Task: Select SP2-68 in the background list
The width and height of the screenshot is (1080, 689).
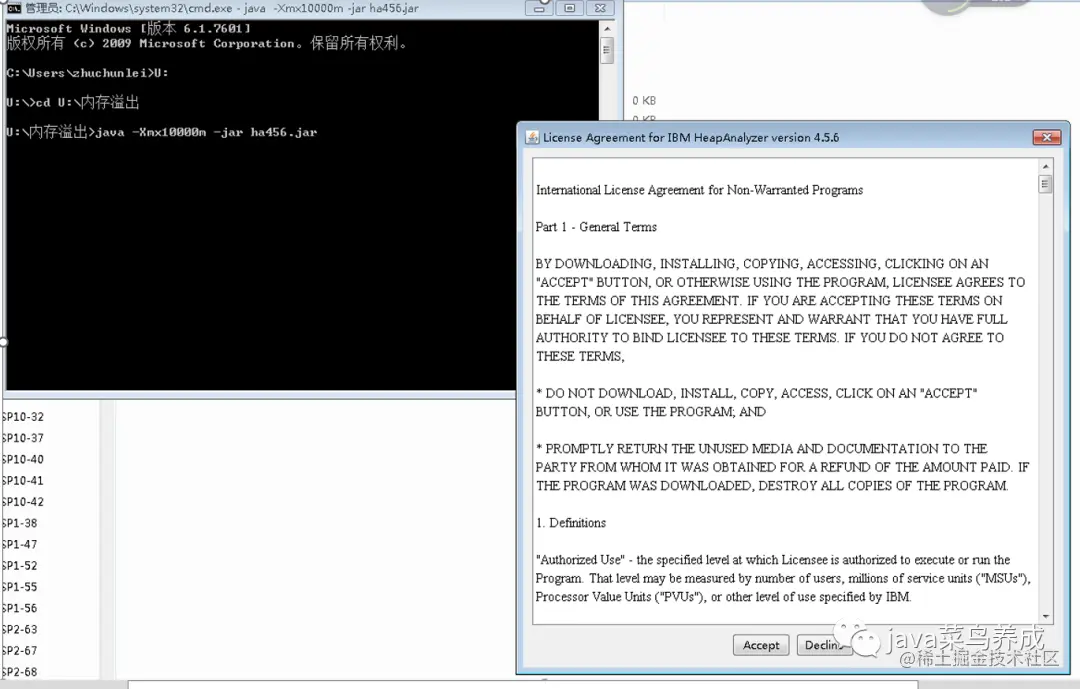Action: tap(20, 672)
